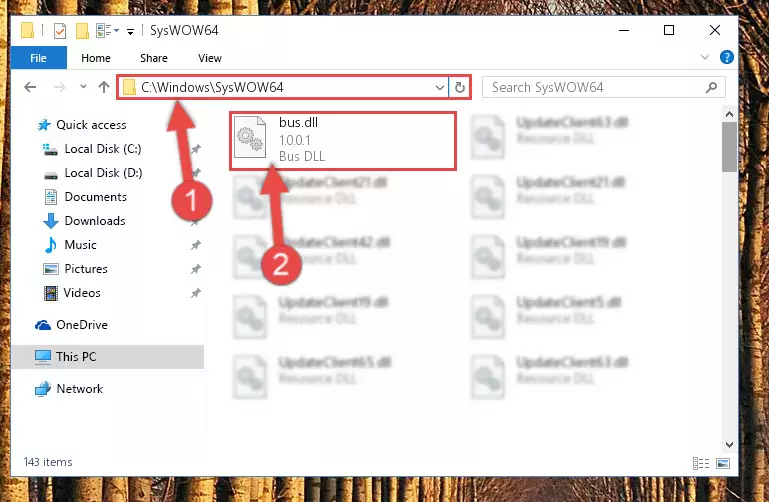The height and width of the screenshot is (502, 769).
Task: Click the bus.dll gear file icon
Action: click(x=250, y=138)
